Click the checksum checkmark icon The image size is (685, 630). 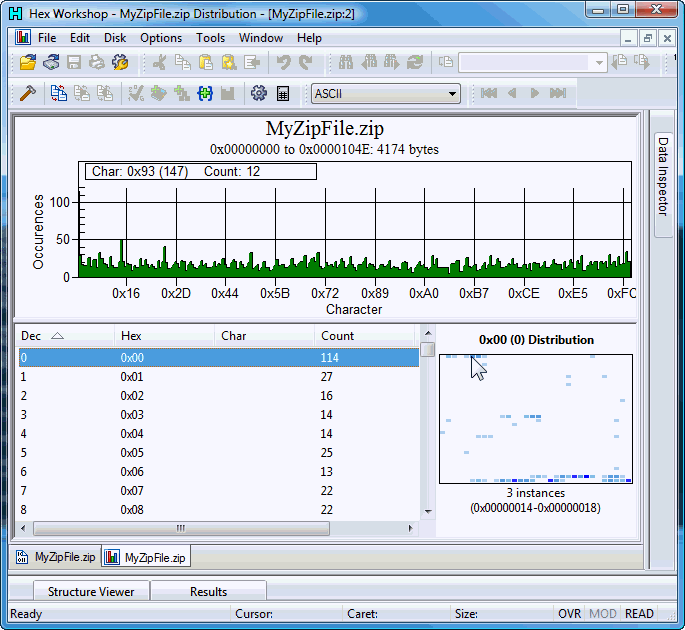136,93
